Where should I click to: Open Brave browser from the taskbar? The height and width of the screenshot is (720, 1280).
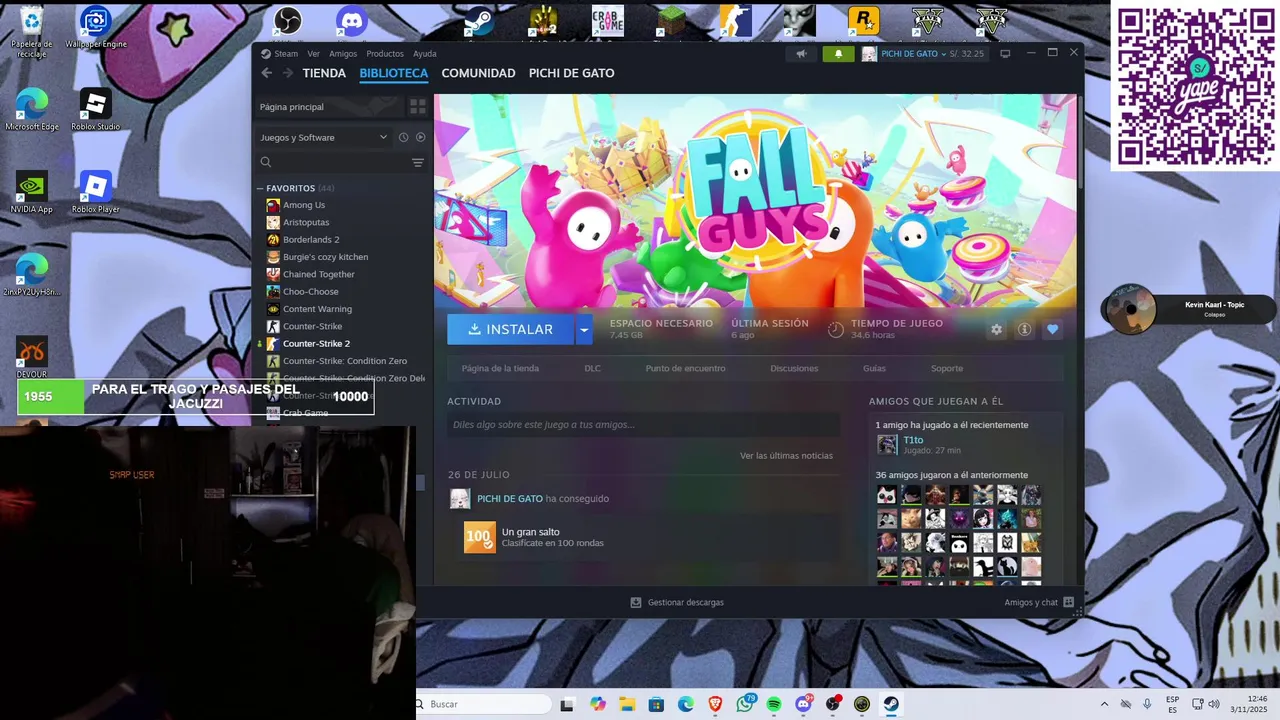click(715, 704)
